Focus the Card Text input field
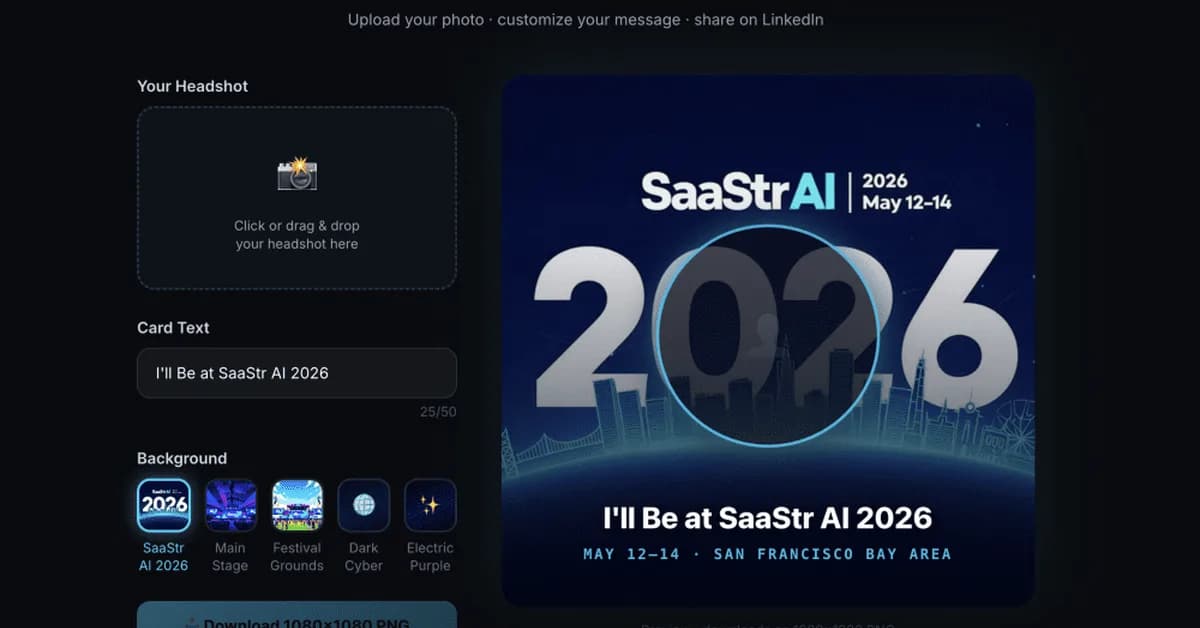The height and width of the screenshot is (628, 1200). 297,373
